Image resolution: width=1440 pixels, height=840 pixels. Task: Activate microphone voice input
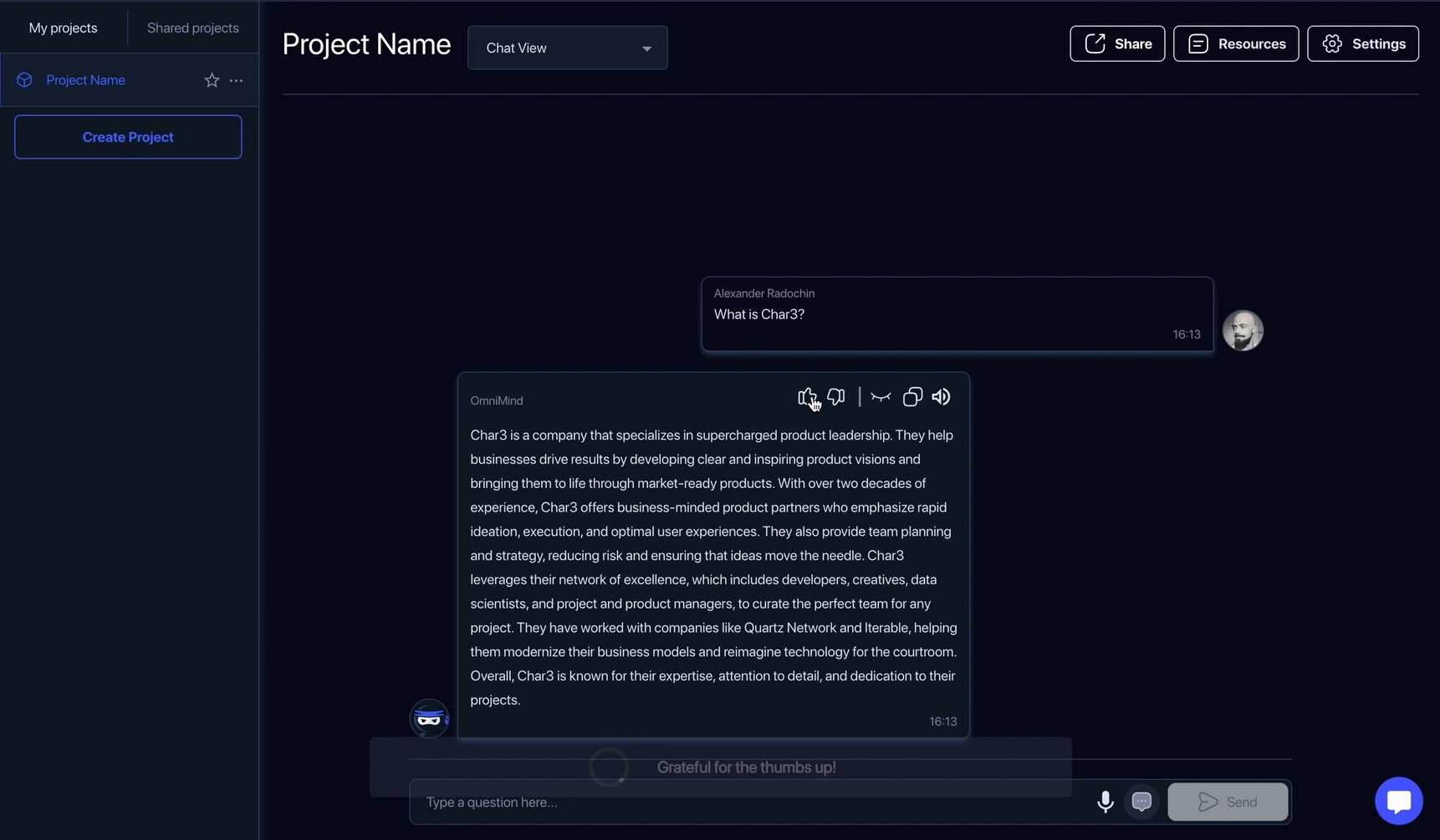pyautogui.click(x=1106, y=802)
